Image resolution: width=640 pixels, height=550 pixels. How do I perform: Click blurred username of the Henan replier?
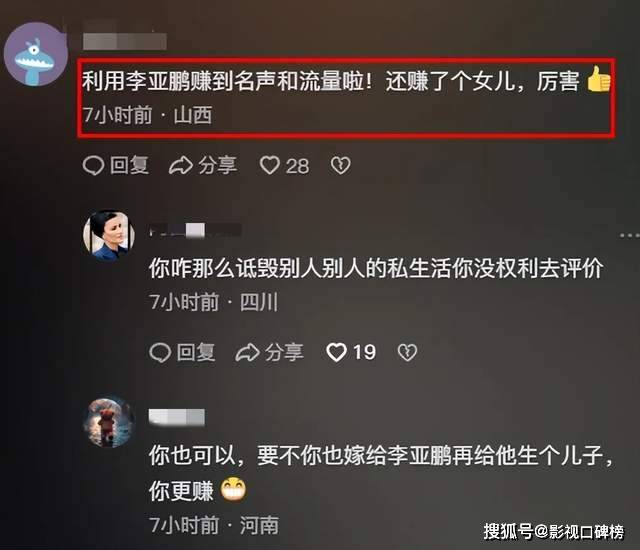tap(177, 417)
